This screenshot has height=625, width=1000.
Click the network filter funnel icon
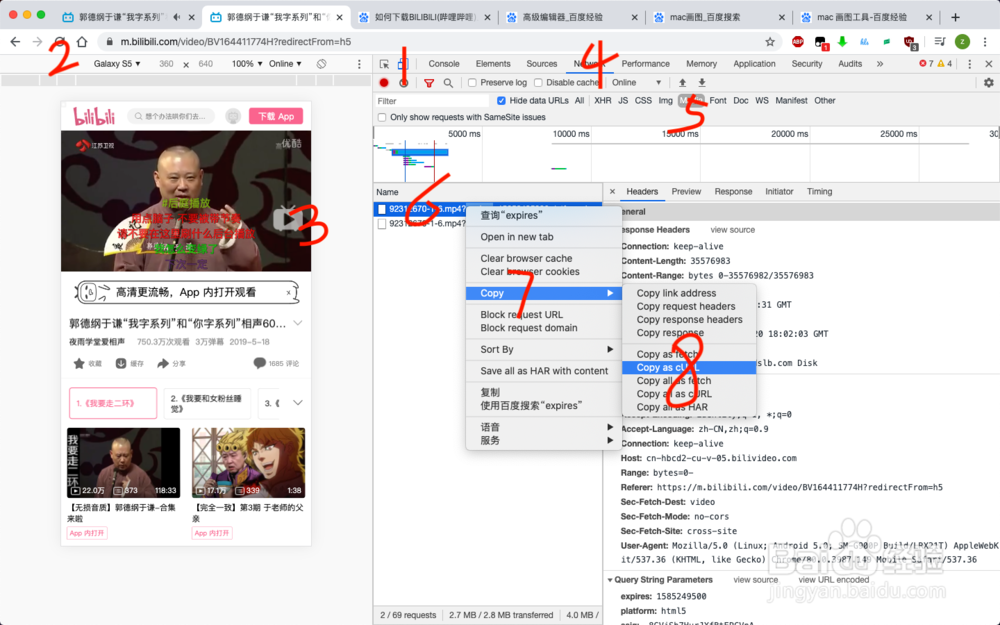pyautogui.click(x=429, y=83)
